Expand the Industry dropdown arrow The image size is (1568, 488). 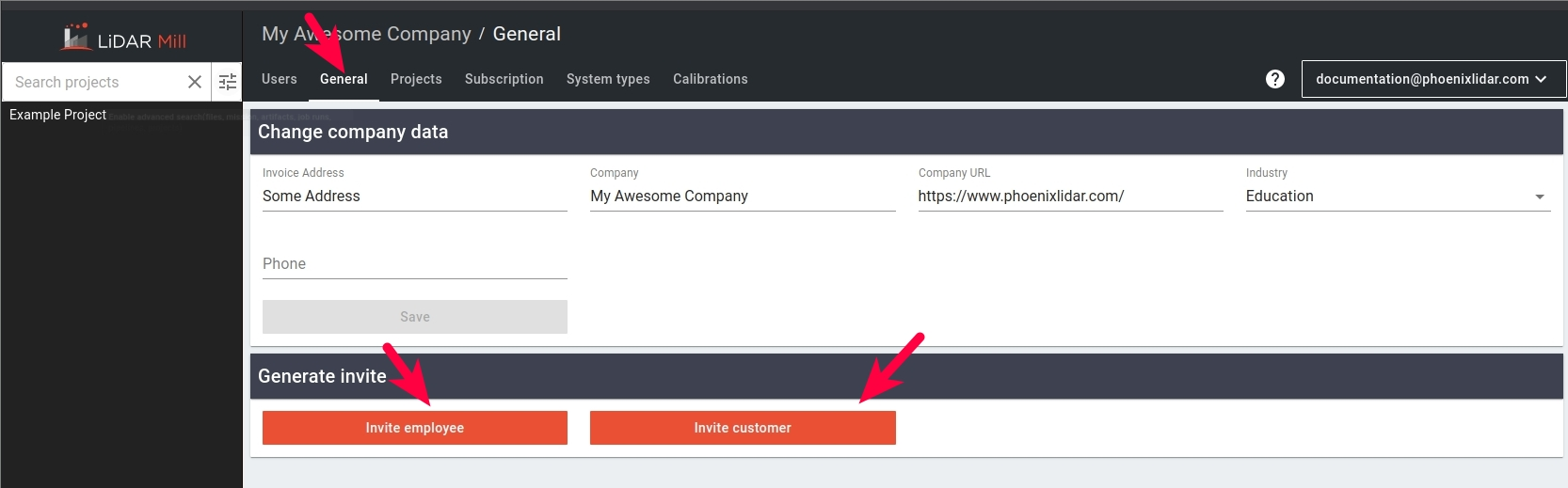click(x=1540, y=197)
